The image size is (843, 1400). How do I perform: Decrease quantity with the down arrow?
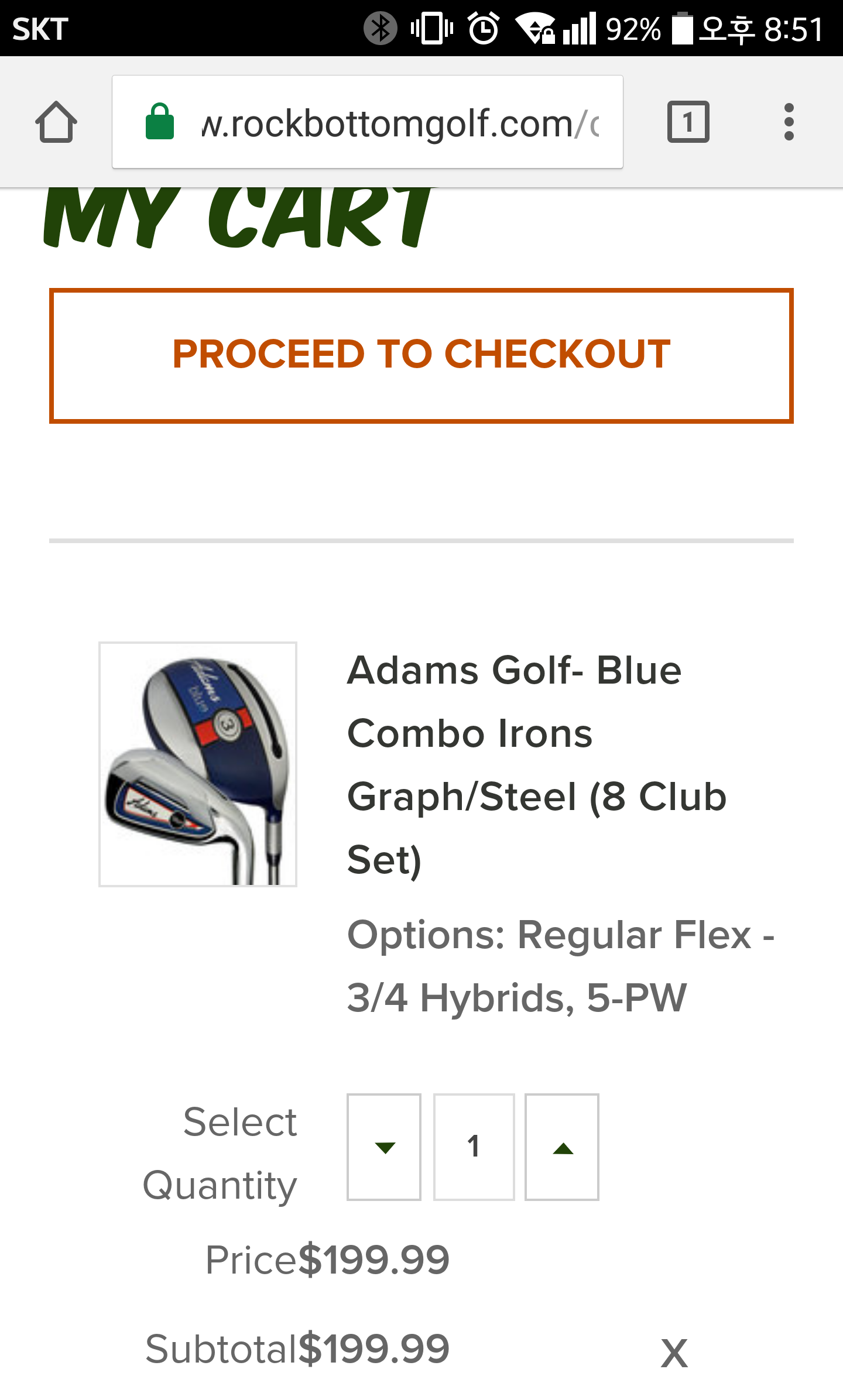pos(384,1147)
